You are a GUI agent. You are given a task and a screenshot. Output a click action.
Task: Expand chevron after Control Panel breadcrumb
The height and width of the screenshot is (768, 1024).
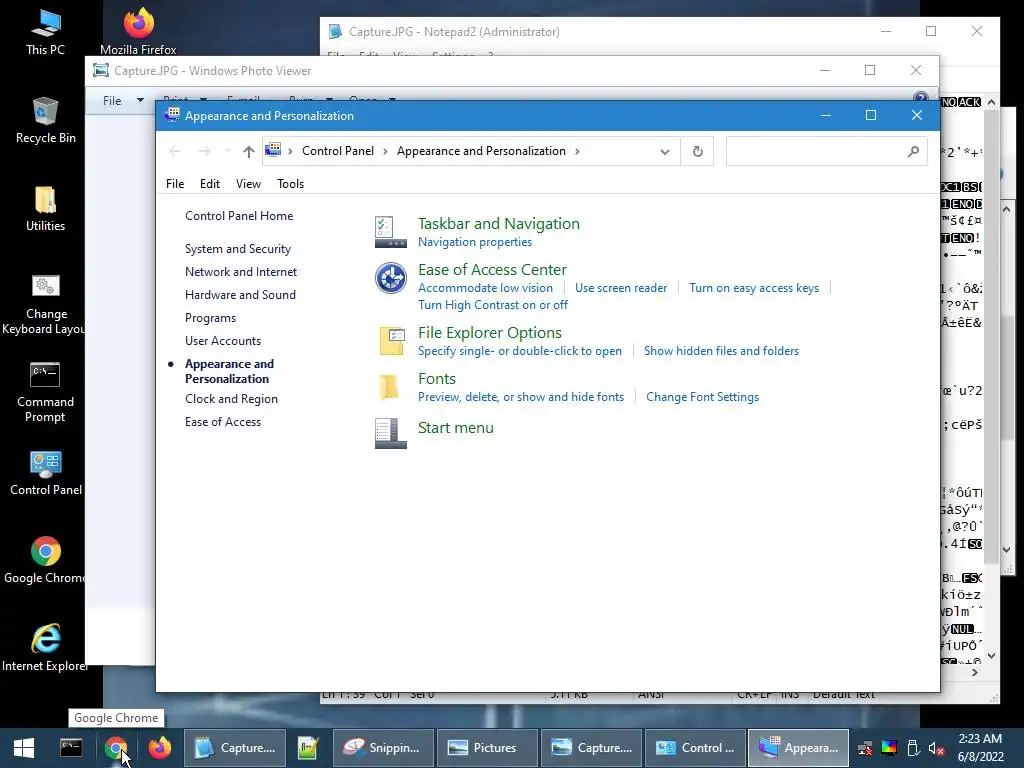(x=385, y=152)
